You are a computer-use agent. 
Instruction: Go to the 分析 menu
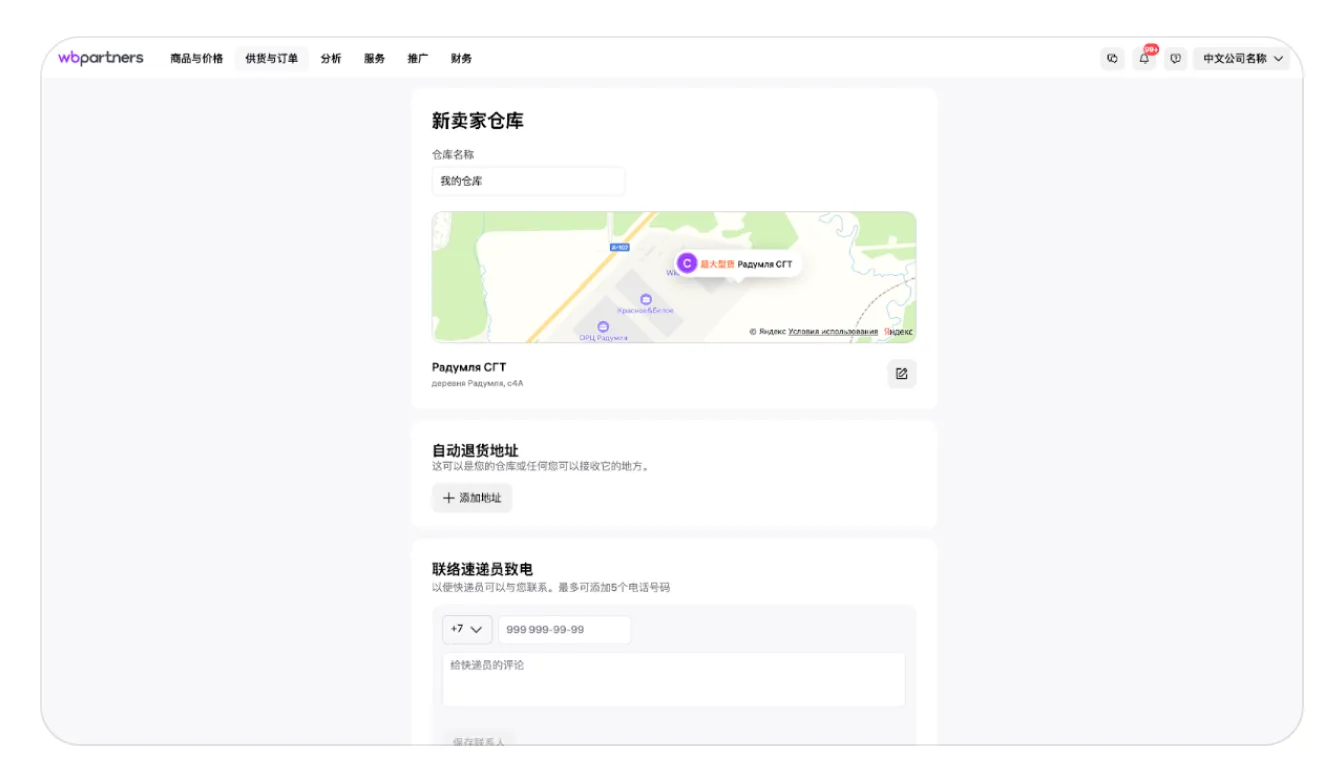[x=331, y=59]
